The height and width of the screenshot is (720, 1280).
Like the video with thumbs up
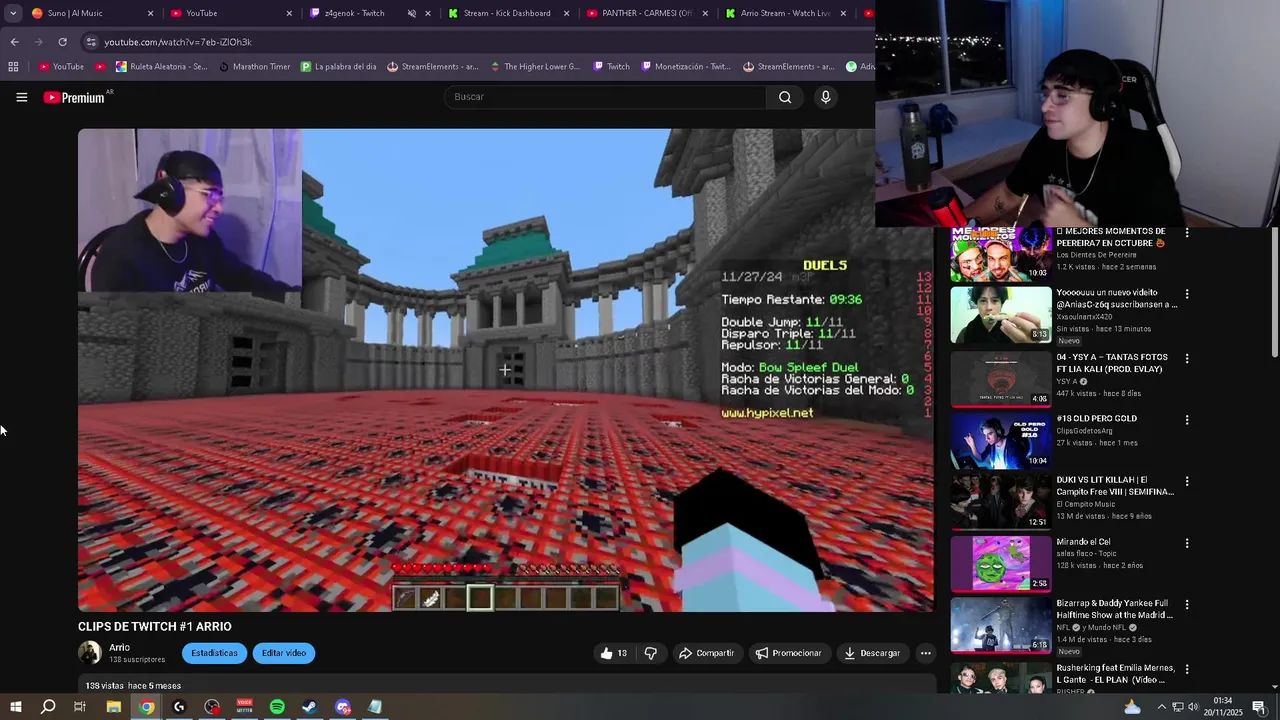tap(613, 653)
